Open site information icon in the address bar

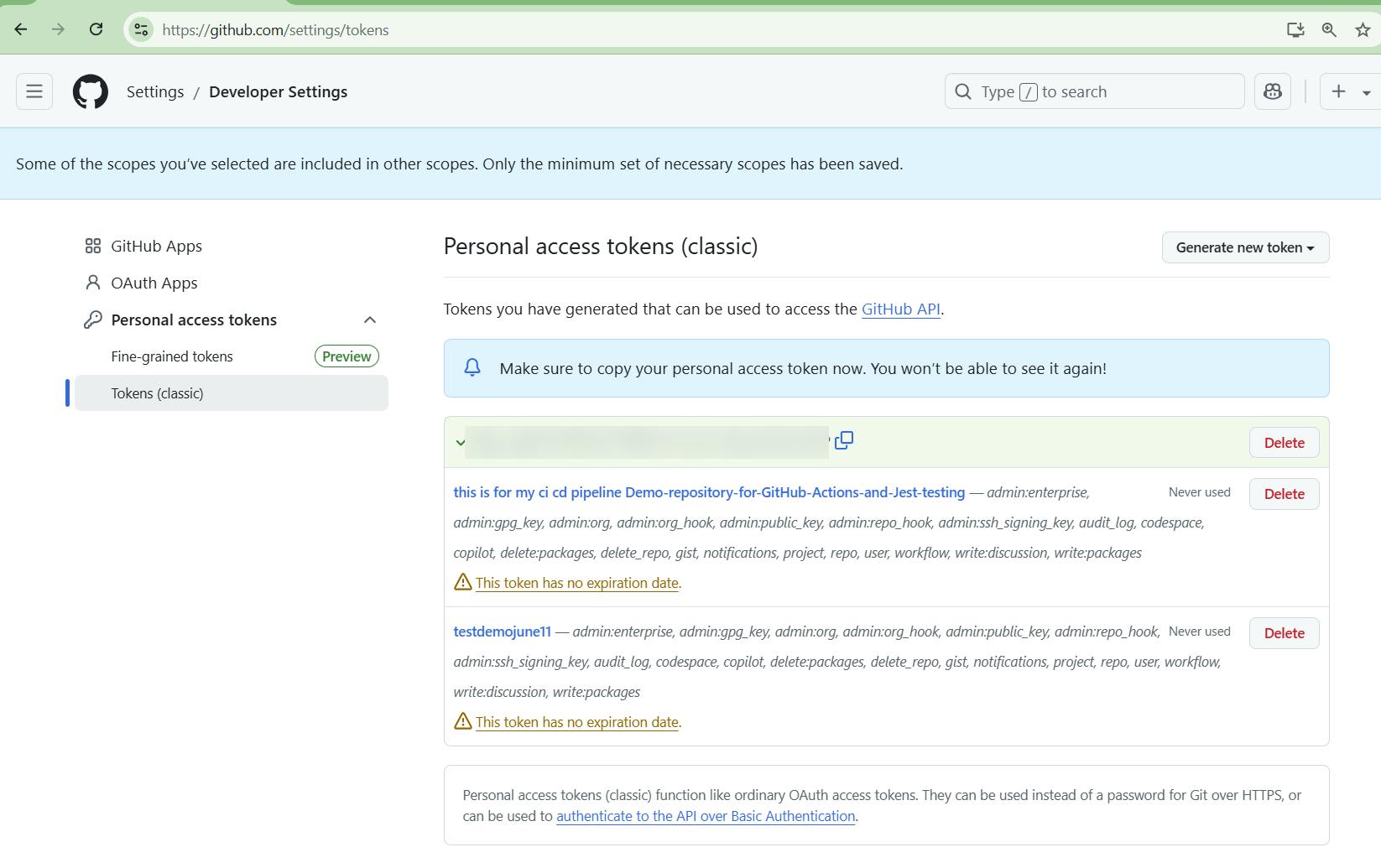(141, 30)
